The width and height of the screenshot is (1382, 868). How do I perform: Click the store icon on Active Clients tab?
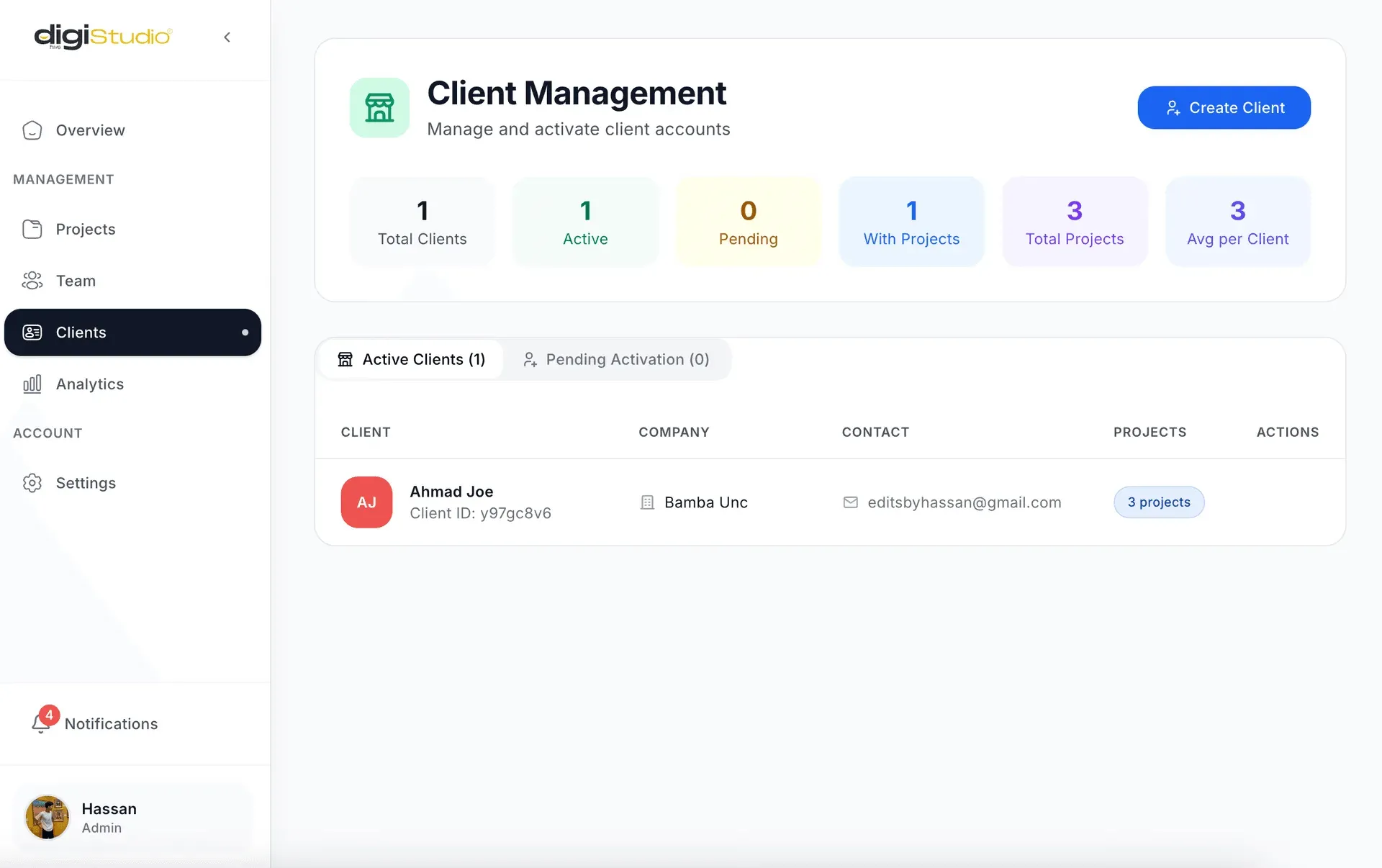345,359
